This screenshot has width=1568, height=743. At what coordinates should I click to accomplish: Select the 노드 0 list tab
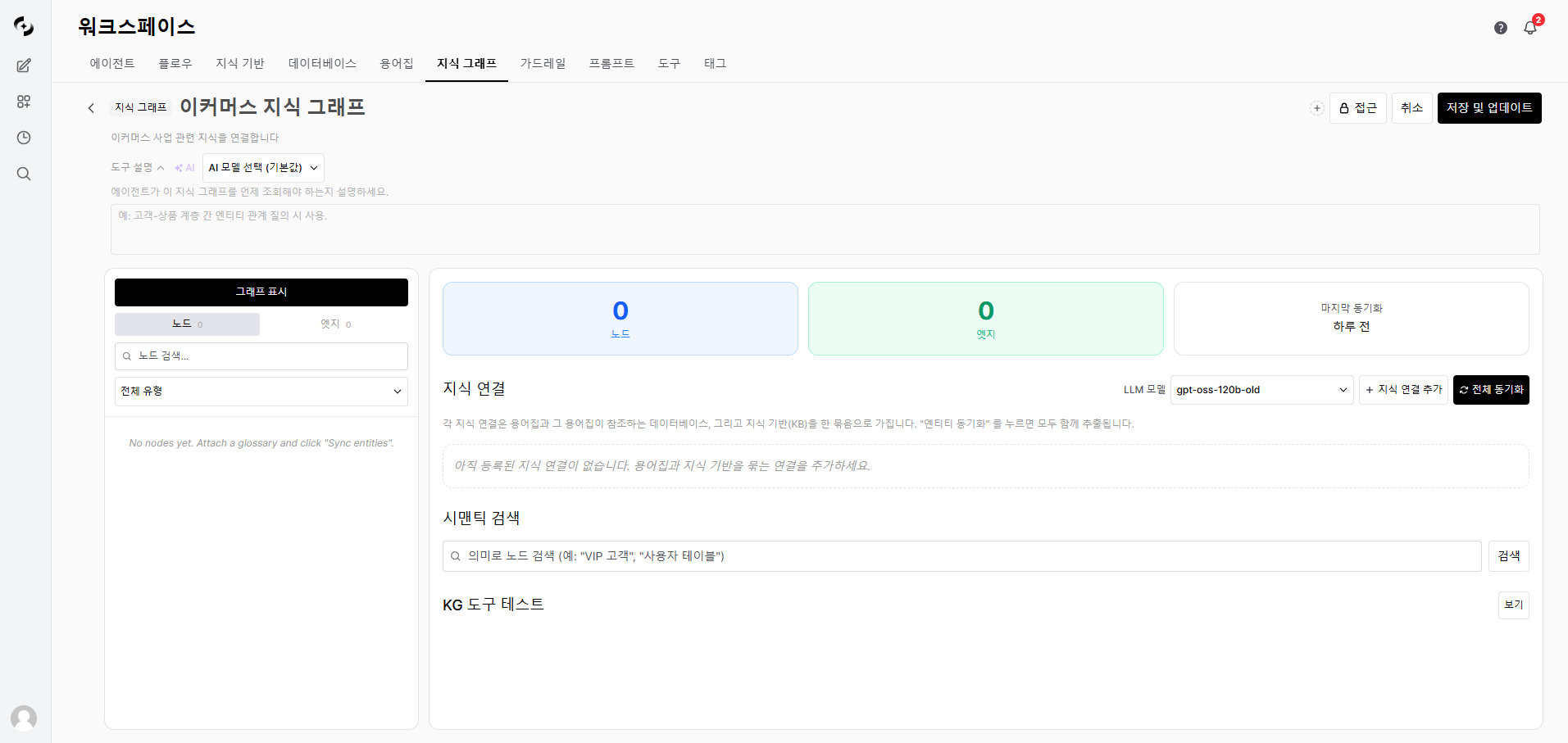(x=187, y=324)
